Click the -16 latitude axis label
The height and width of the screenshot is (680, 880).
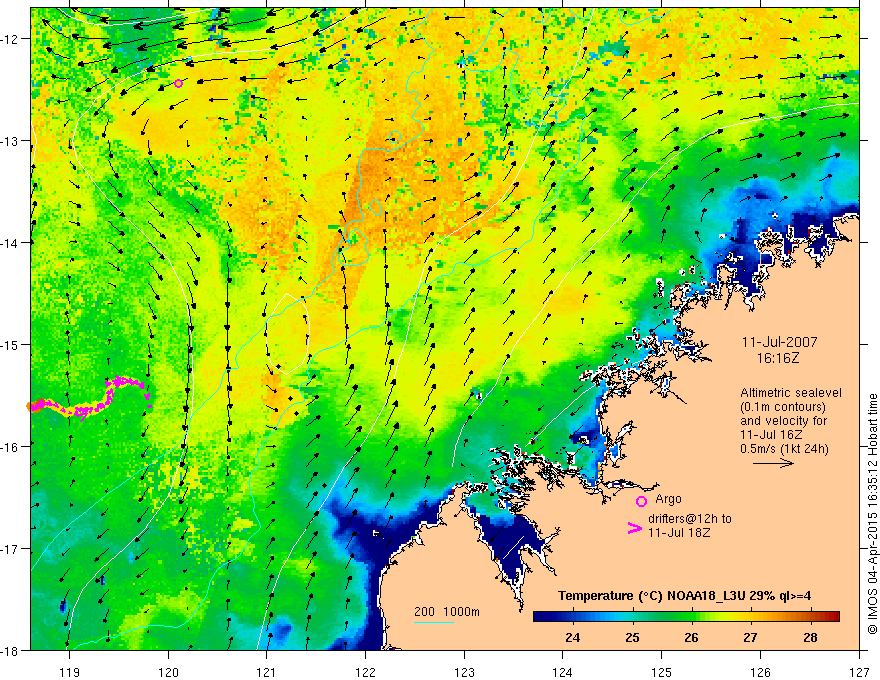point(11,447)
